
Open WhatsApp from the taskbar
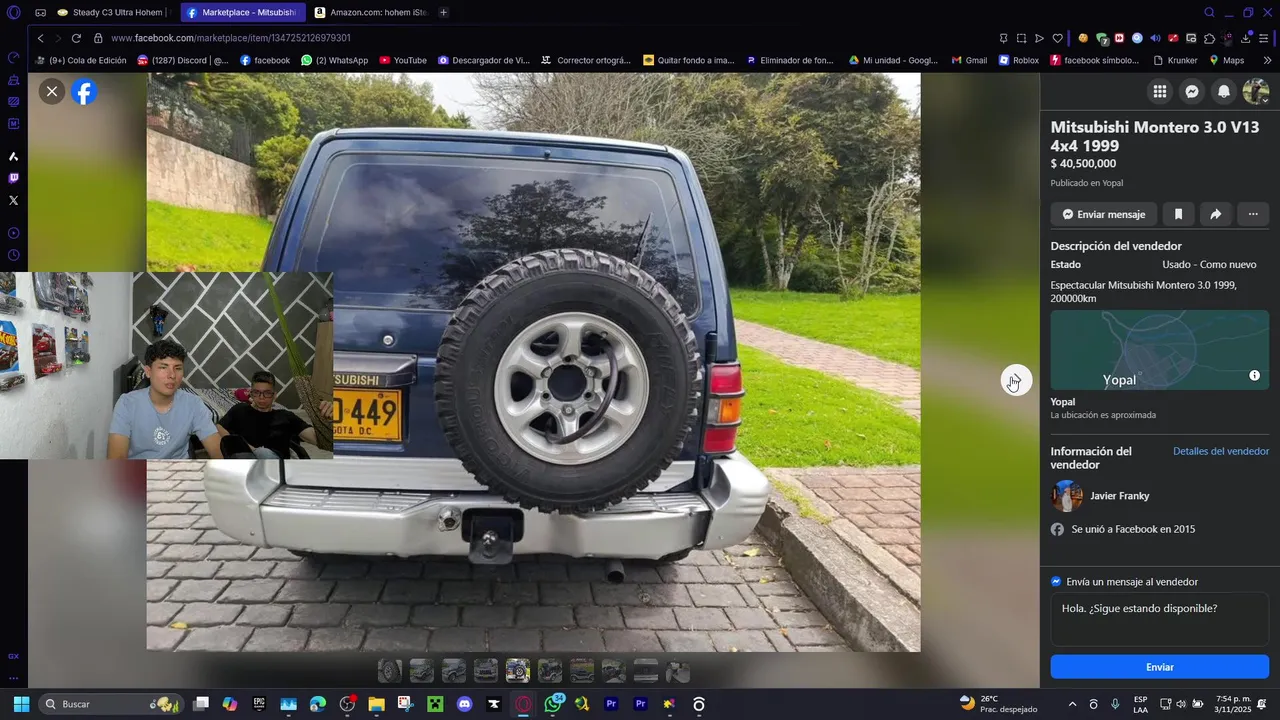tap(553, 704)
